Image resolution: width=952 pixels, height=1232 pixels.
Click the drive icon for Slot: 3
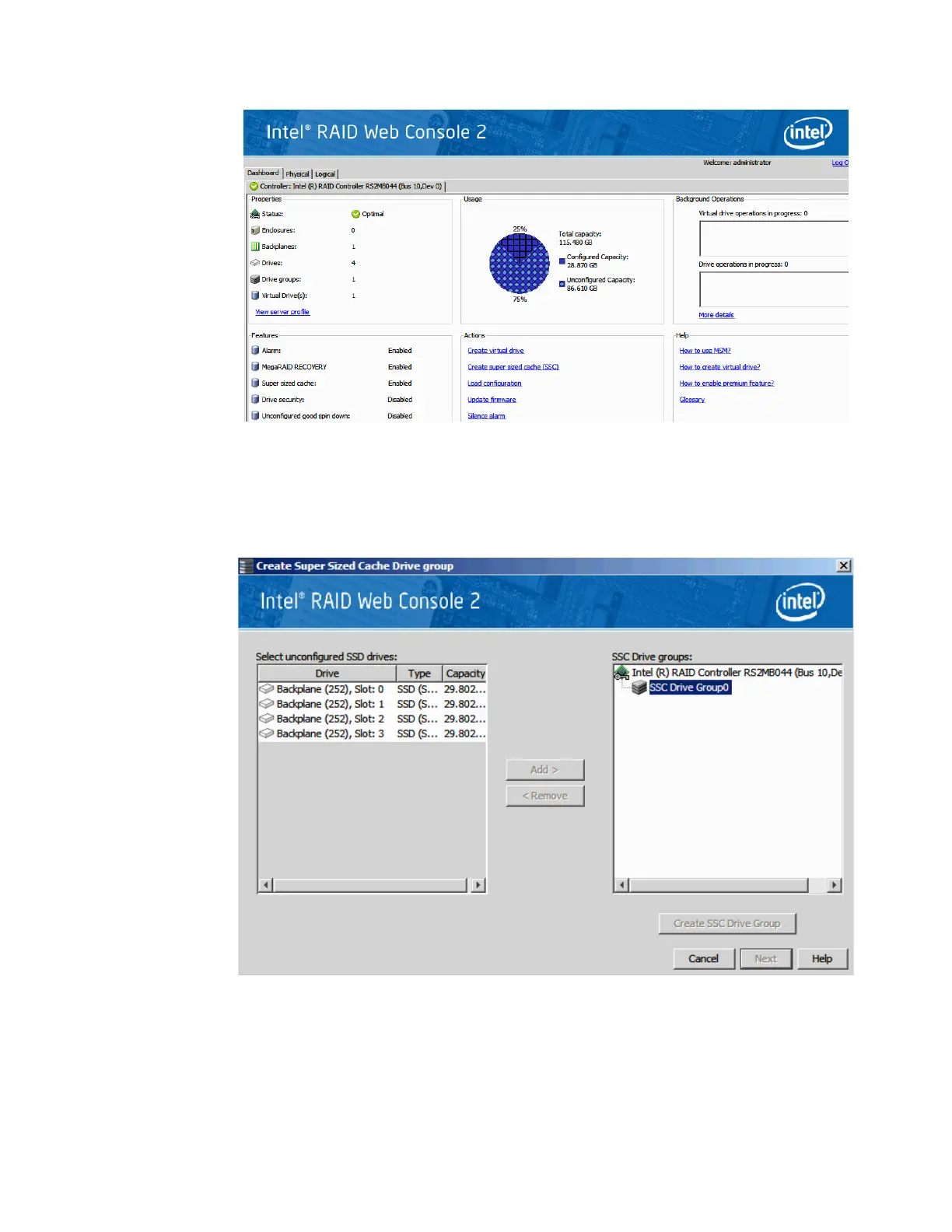click(267, 733)
